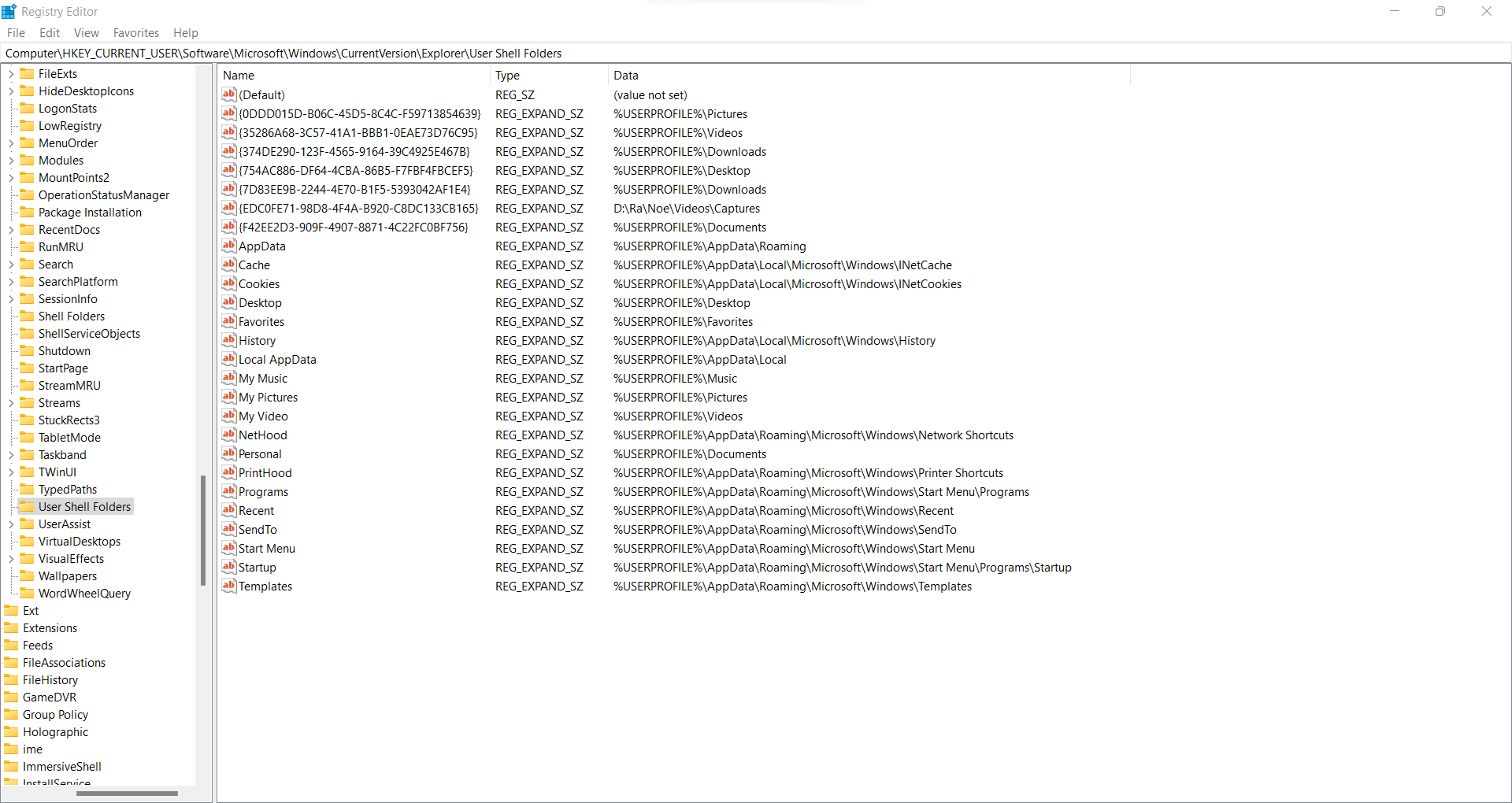
Task: Select the Extensions key label
Action: pos(50,627)
